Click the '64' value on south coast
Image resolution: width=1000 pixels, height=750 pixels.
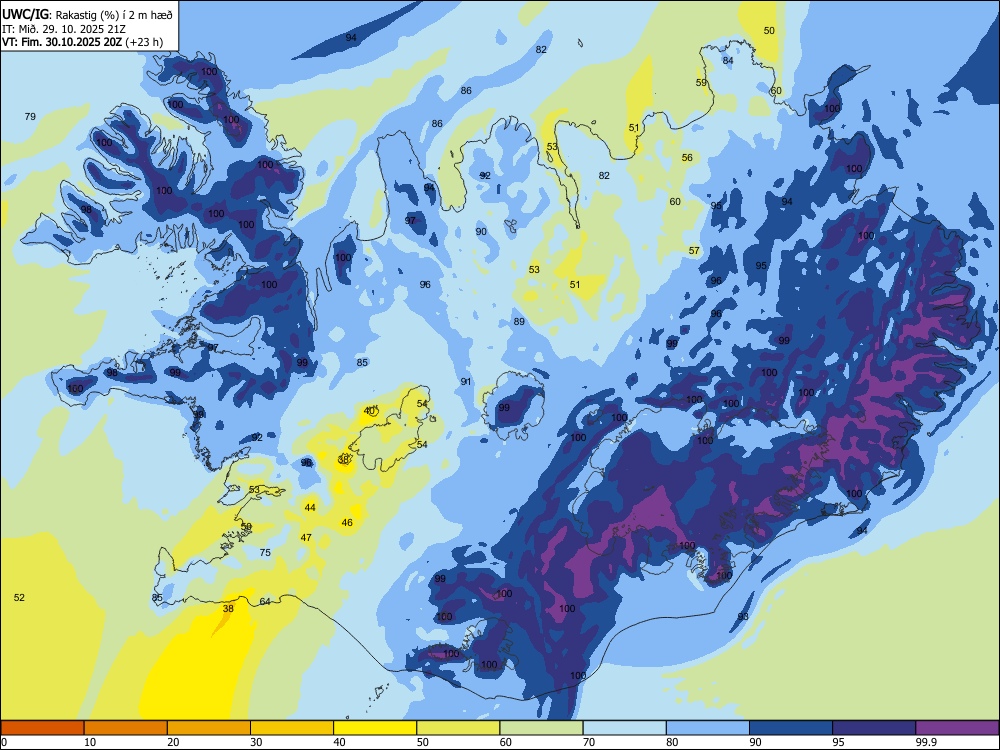(x=265, y=601)
